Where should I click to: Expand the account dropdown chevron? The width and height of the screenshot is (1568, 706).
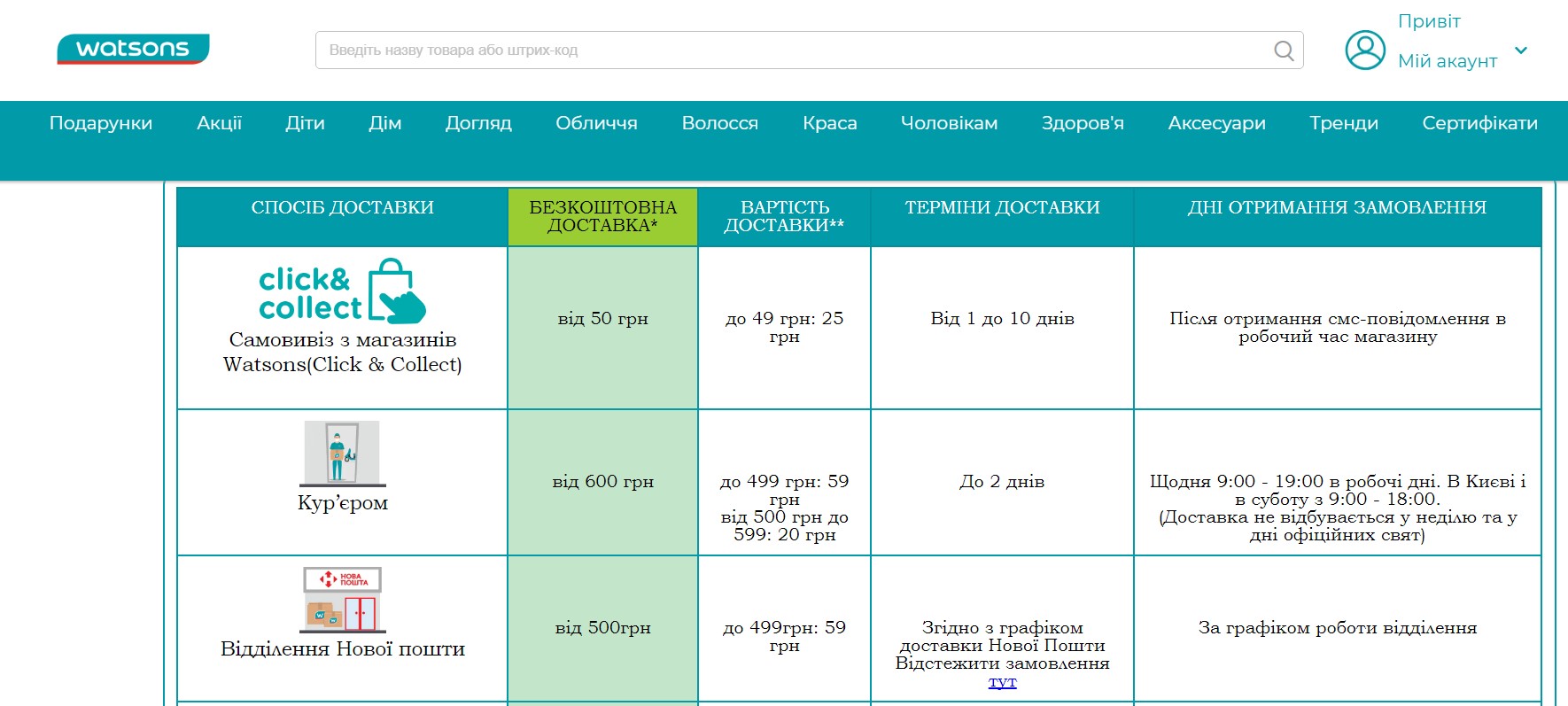tap(1521, 50)
